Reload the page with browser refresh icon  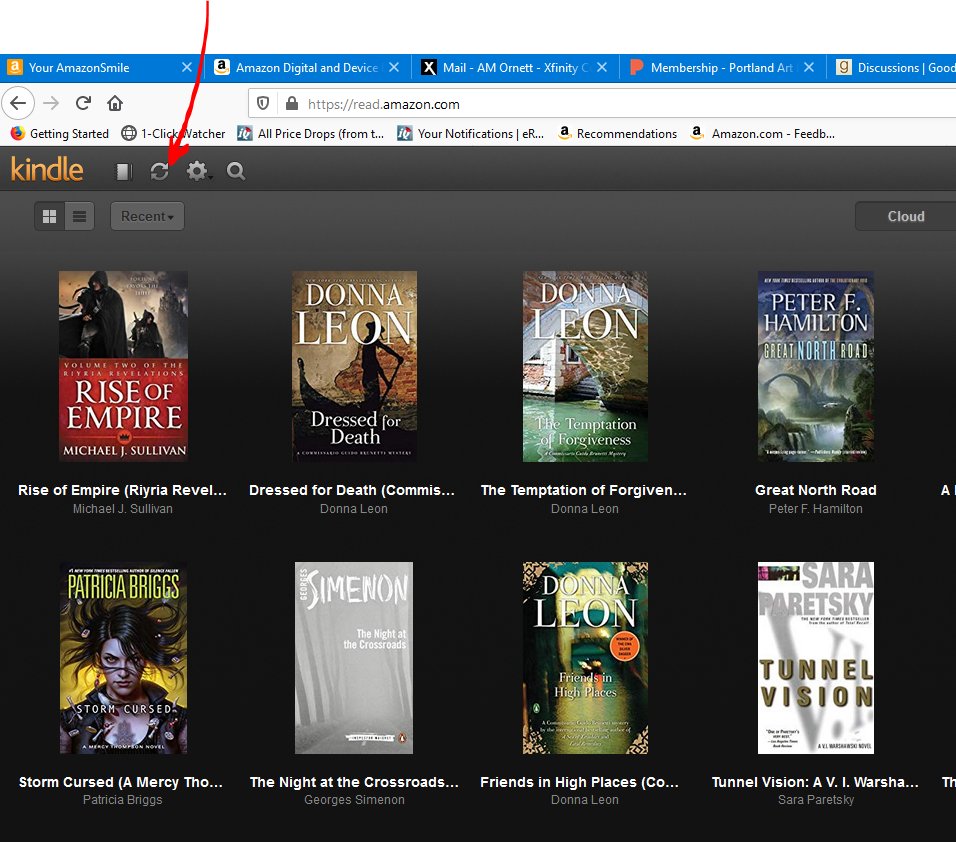point(84,103)
